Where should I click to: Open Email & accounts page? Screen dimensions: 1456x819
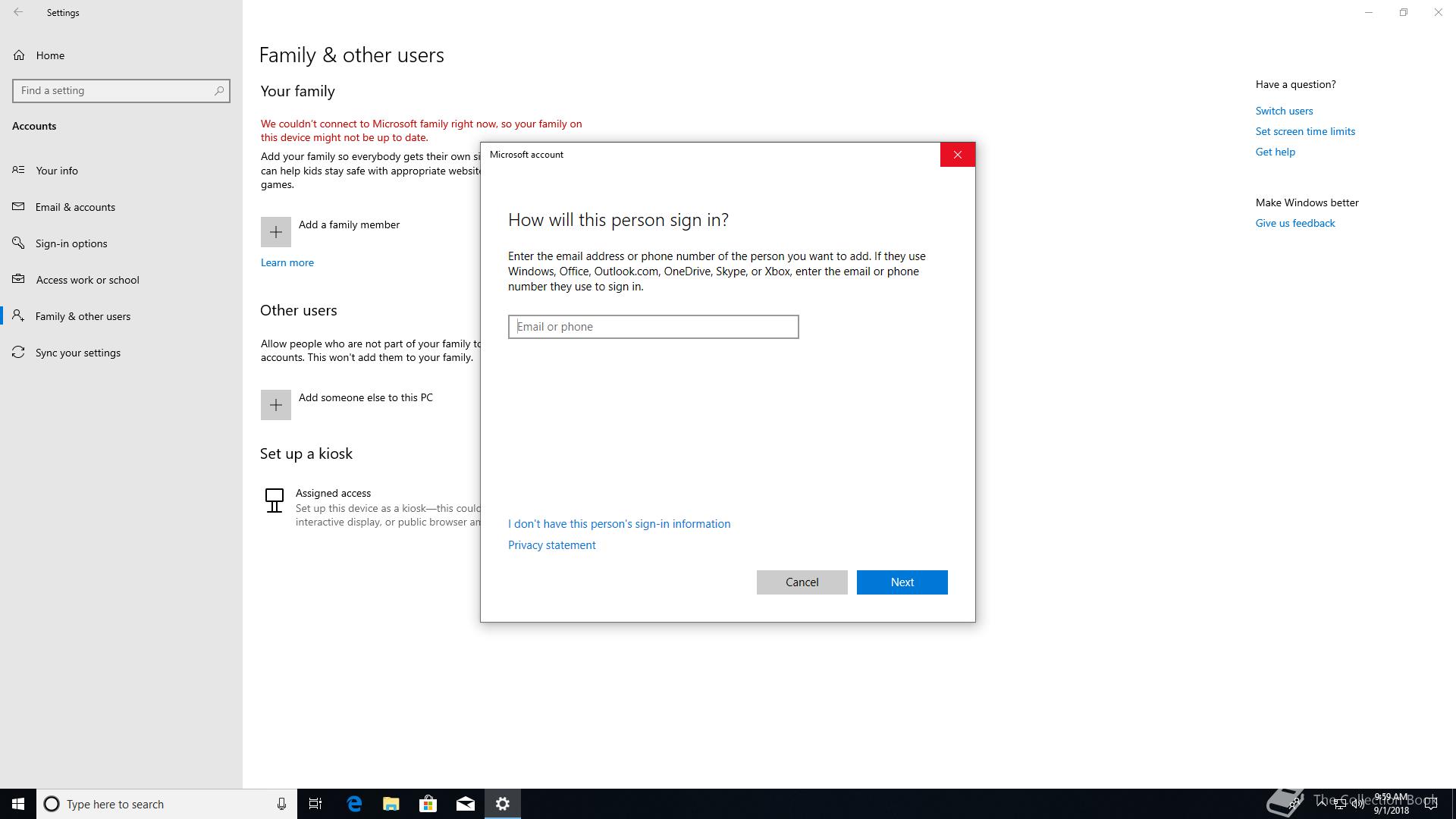121,207
